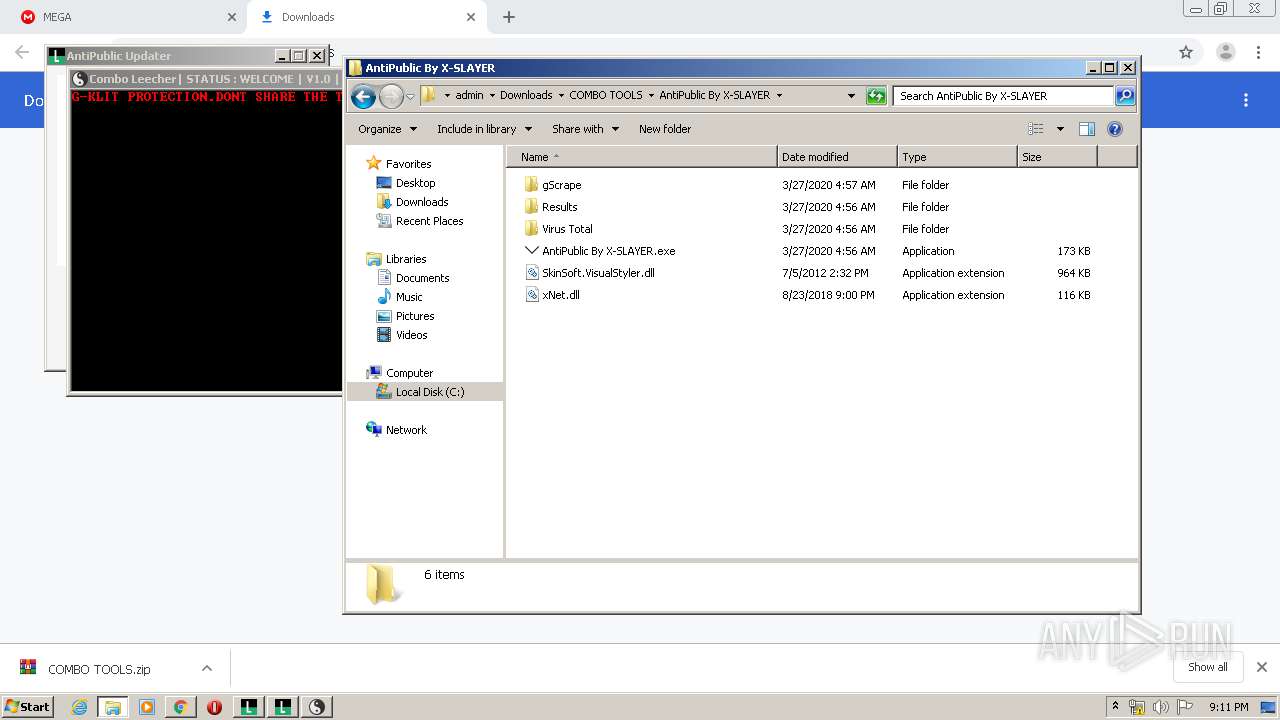Image resolution: width=1280 pixels, height=720 pixels.
Task: Open a new browser tab
Action: click(x=509, y=17)
